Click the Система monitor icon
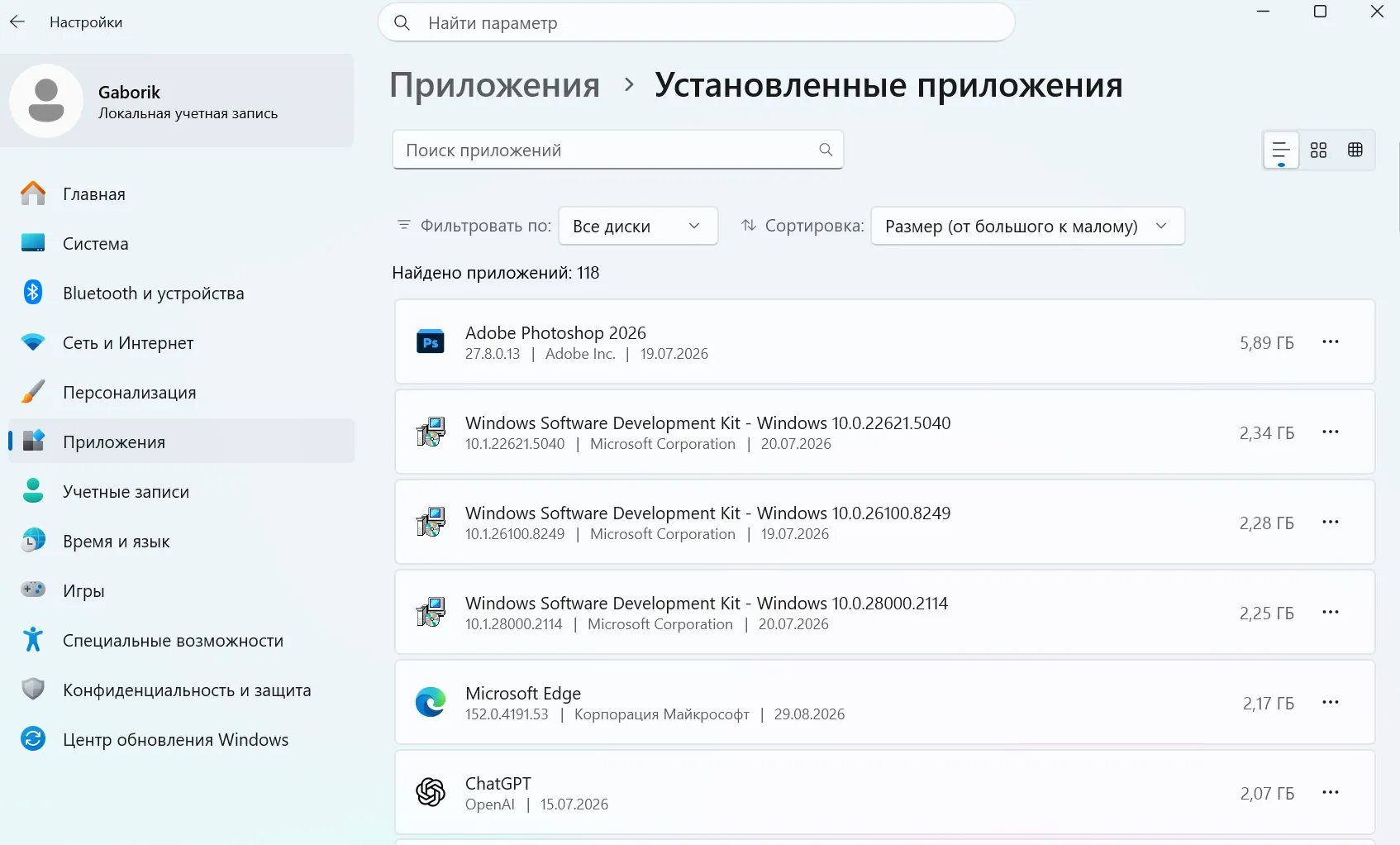The height and width of the screenshot is (845, 1400). [33, 243]
